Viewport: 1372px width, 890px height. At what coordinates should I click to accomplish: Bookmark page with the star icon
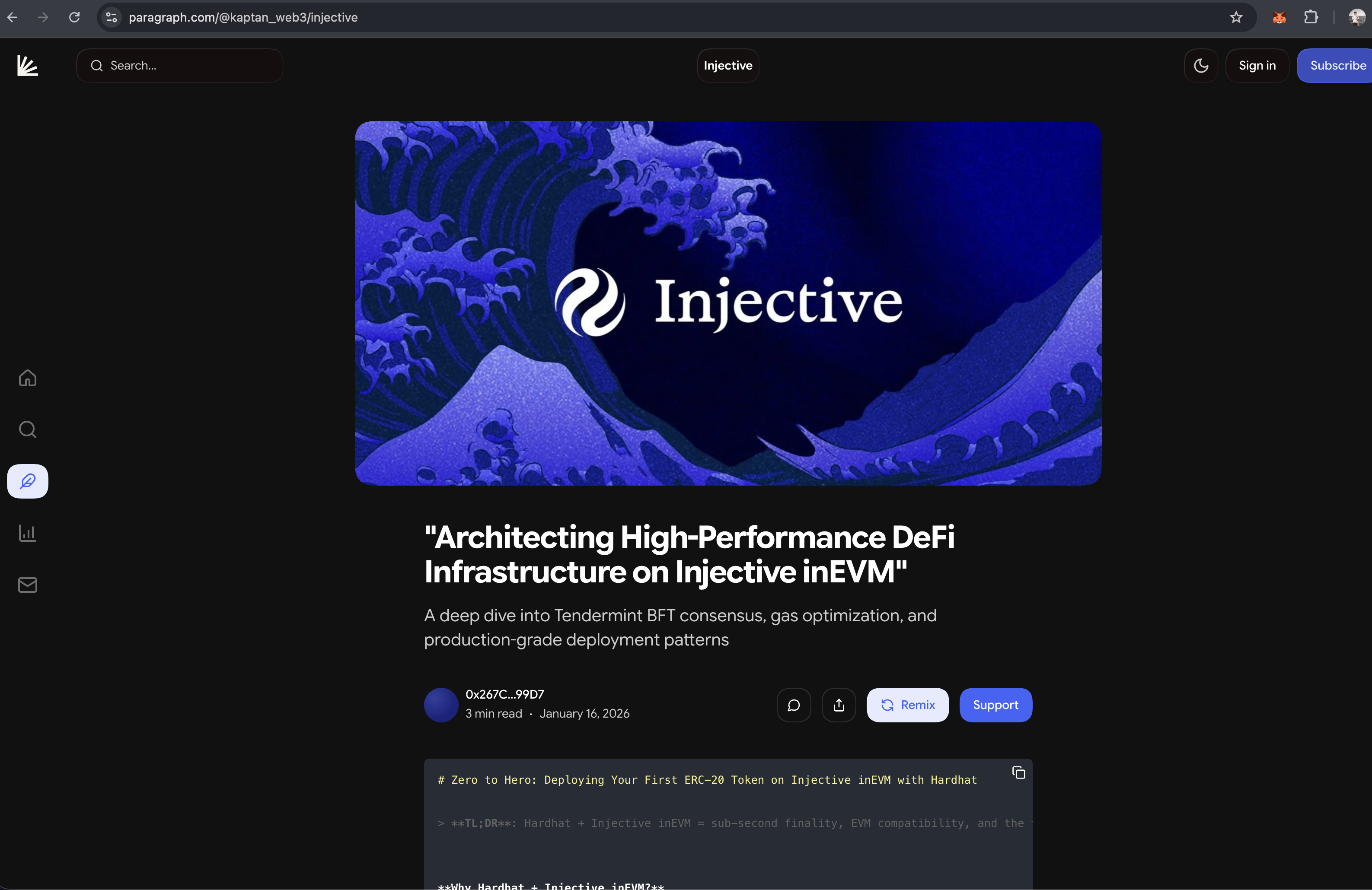point(1235,17)
